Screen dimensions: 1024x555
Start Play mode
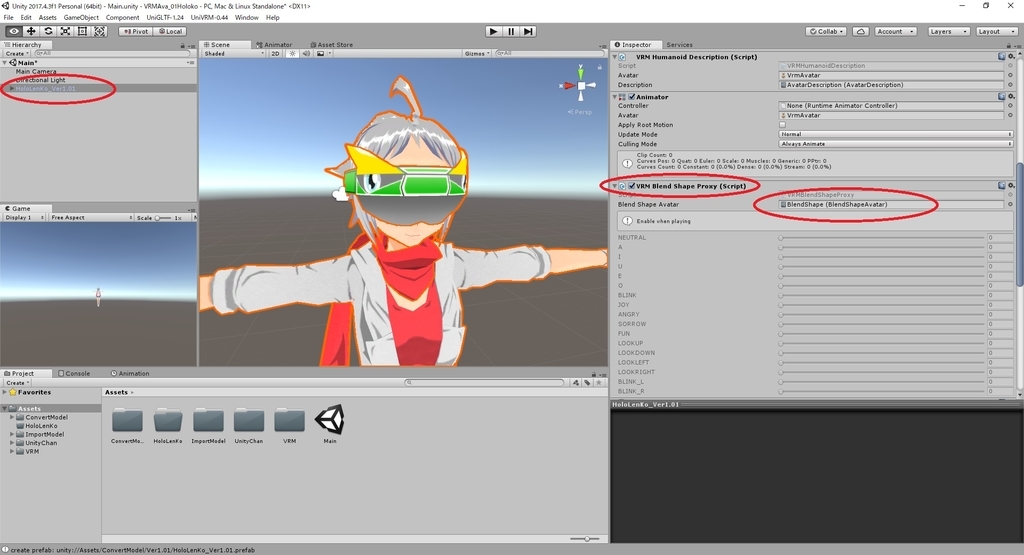click(494, 31)
